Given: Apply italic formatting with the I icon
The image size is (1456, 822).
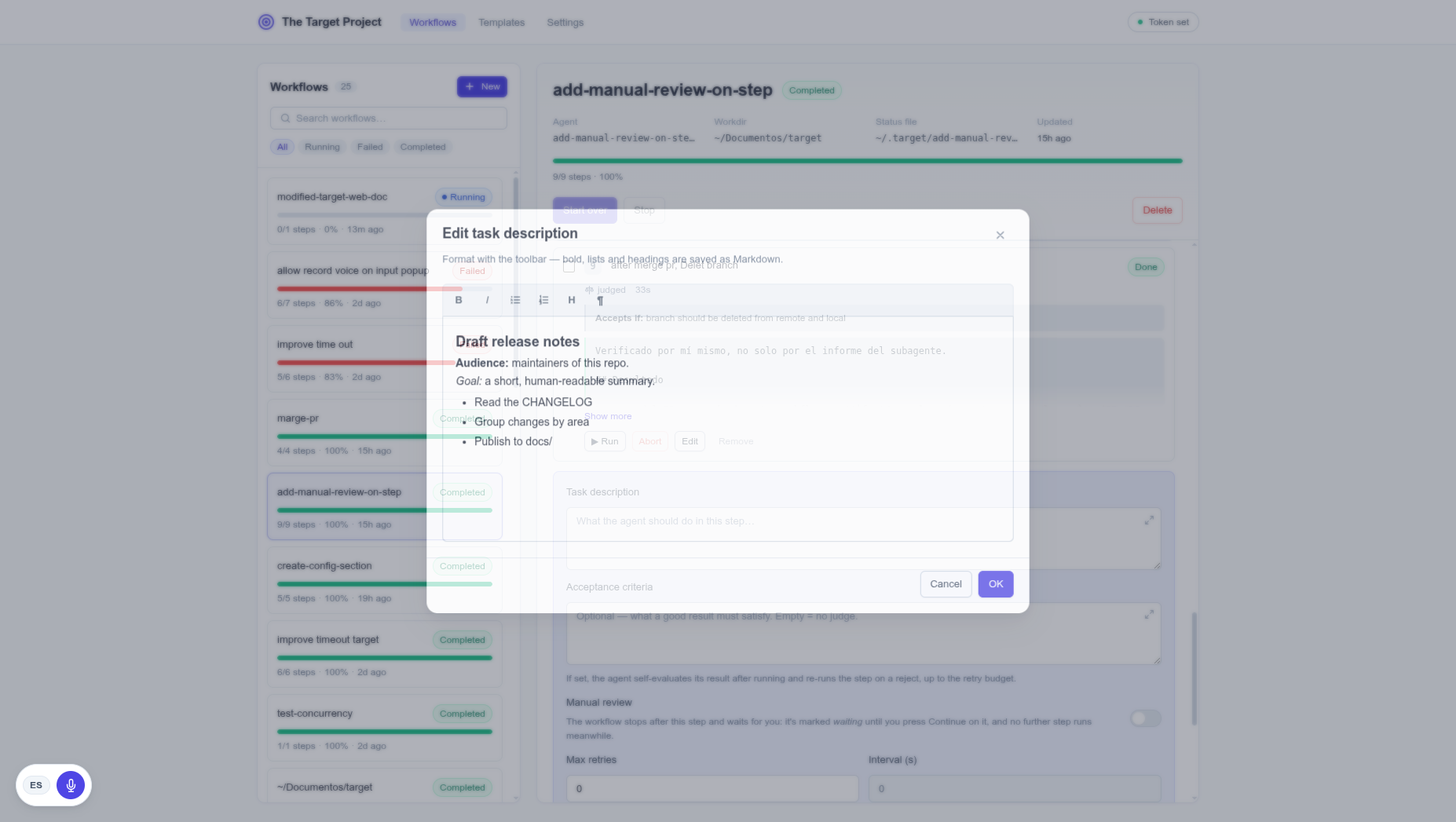Looking at the screenshot, I should (487, 300).
